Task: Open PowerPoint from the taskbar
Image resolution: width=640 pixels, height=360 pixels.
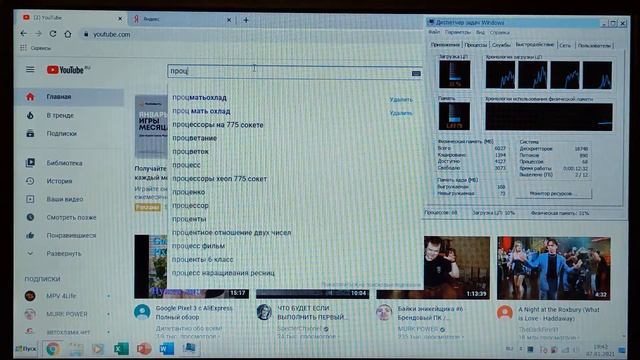Action: [144, 349]
